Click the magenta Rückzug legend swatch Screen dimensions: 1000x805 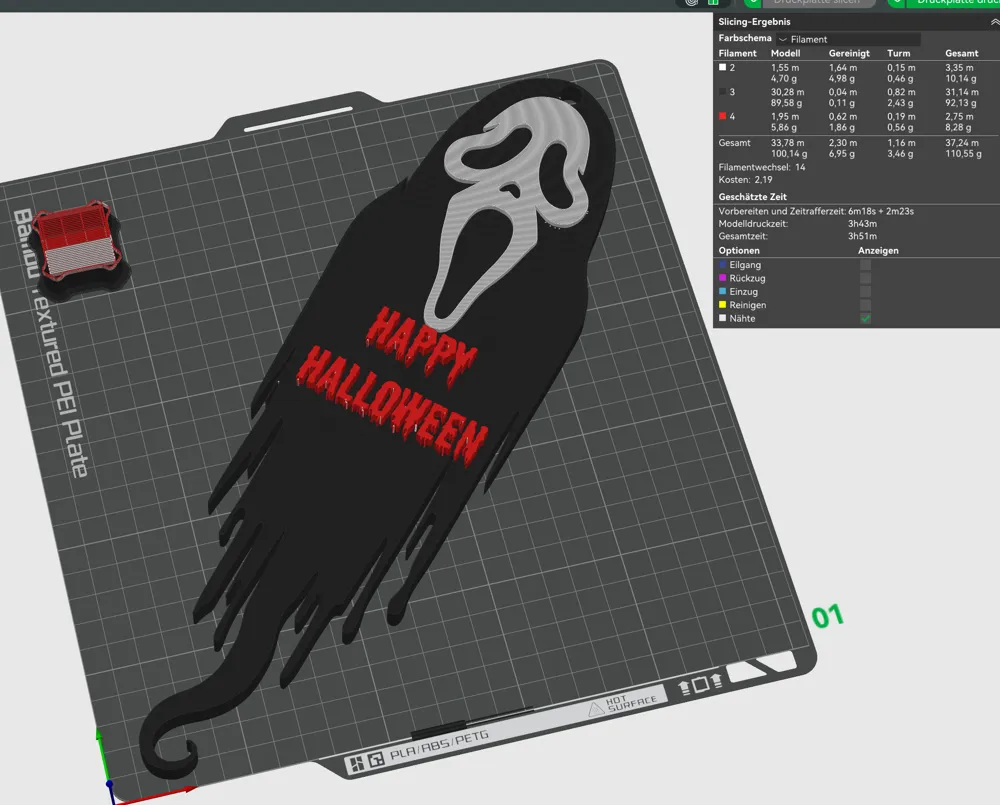tap(723, 277)
